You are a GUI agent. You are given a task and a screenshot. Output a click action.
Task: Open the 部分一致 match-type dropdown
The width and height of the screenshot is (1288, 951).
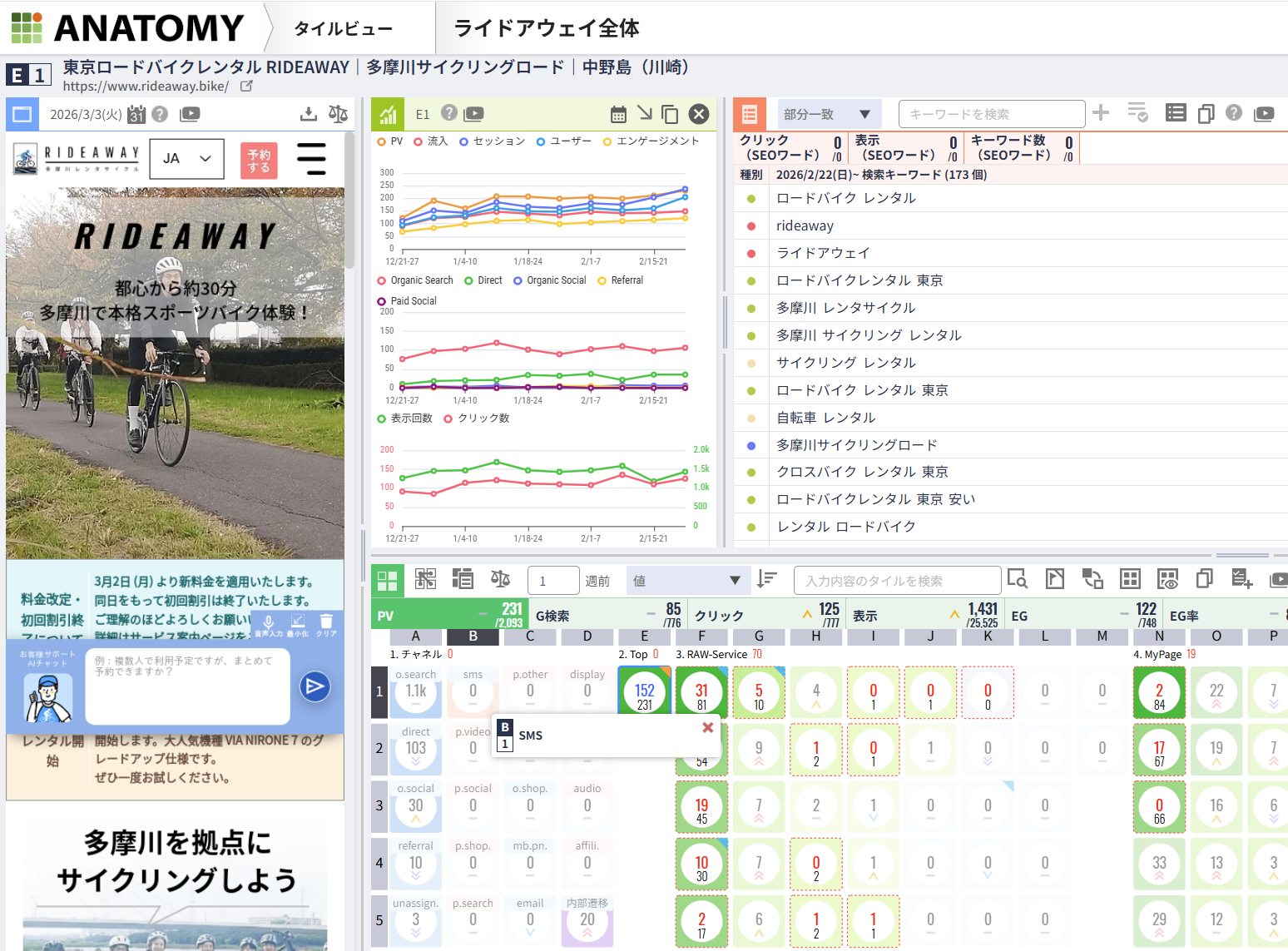(828, 113)
